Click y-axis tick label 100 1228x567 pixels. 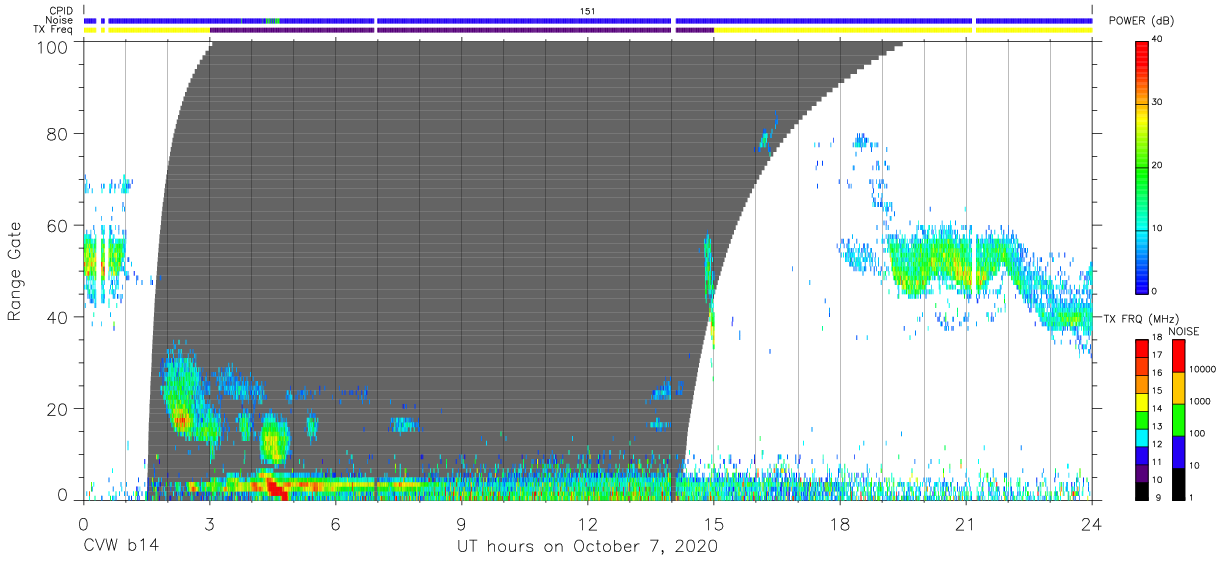pos(54,47)
